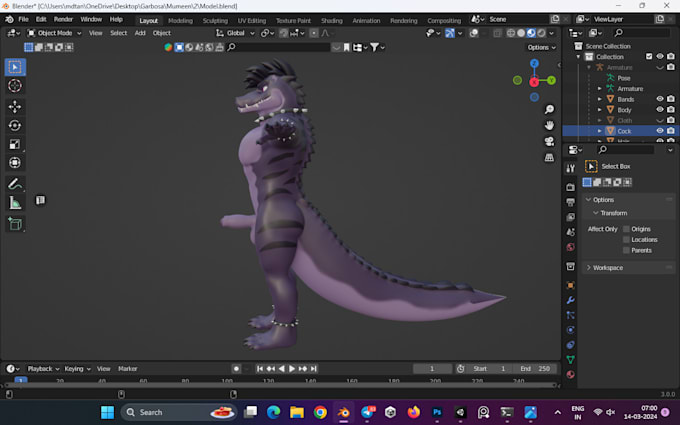Open the Output properties tab
The width and height of the screenshot is (680, 425).
tap(570, 202)
